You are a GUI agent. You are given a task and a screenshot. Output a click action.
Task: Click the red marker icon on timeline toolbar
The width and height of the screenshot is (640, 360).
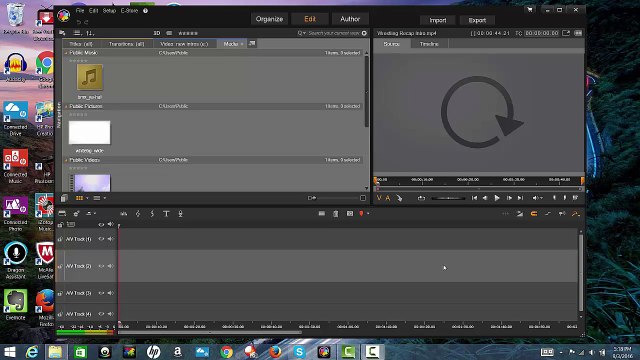(x=361, y=213)
